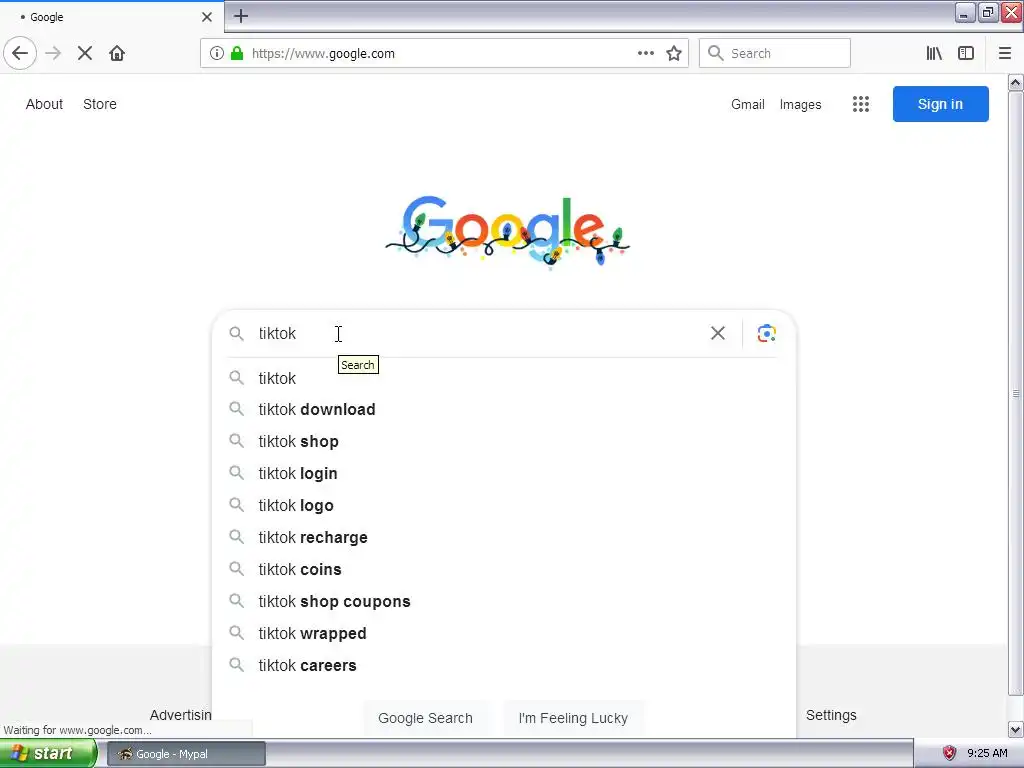Select tiktok shop coupons suggestion
The height and width of the screenshot is (768, 1024).
pos(503,601)
